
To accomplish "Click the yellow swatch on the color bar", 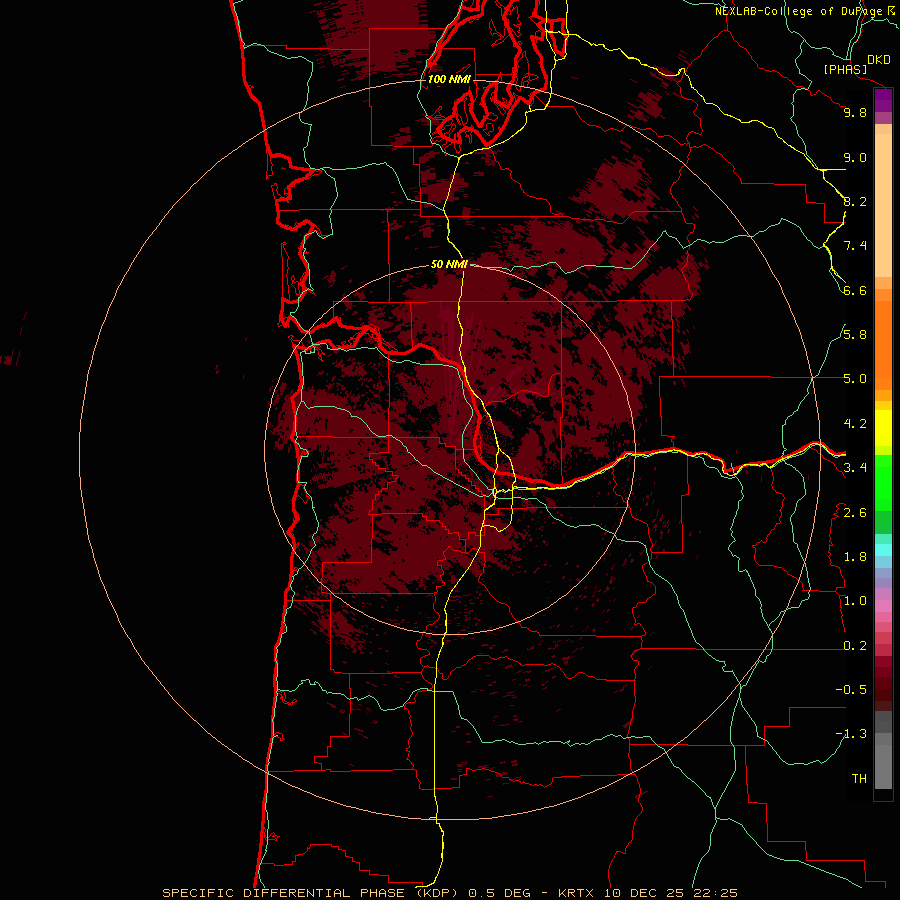I will tap(883, 428).
